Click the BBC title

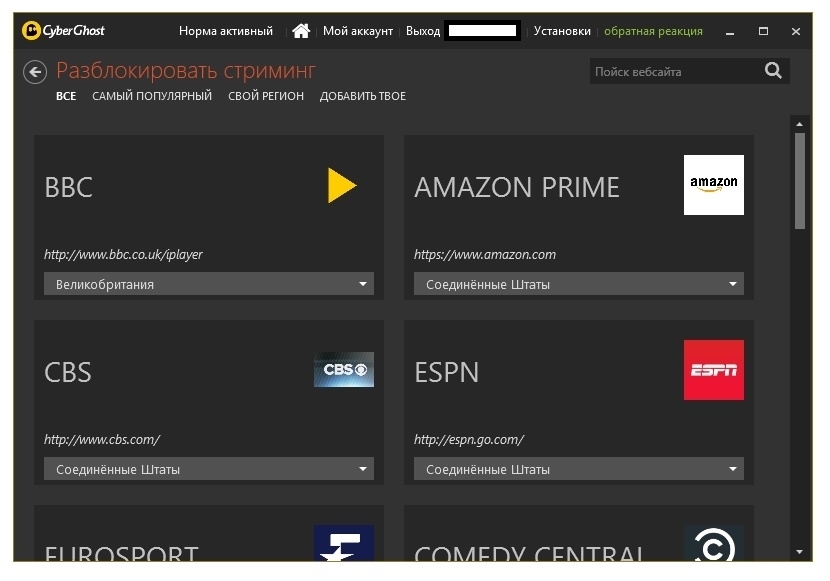69,187
